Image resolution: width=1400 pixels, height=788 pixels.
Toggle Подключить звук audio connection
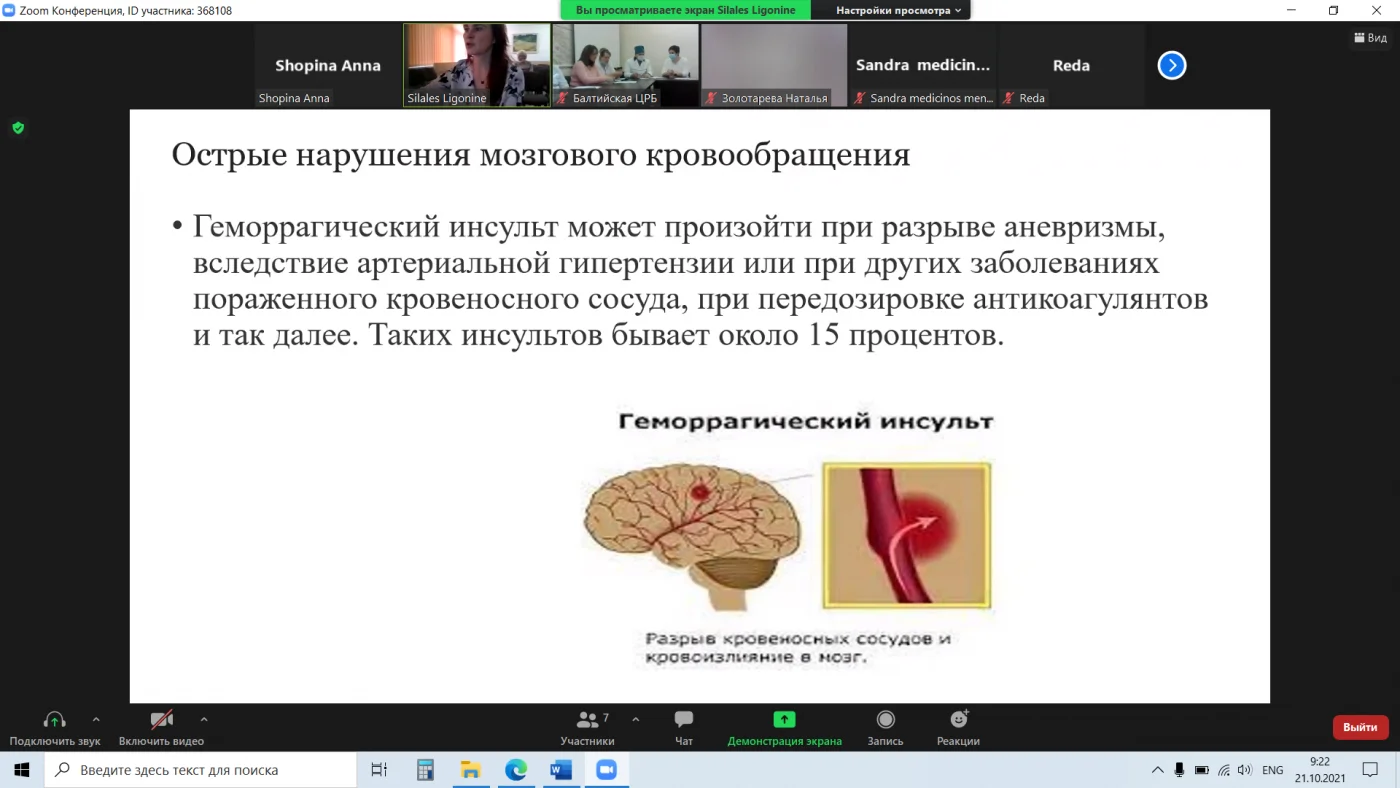(x=55, y=727)
